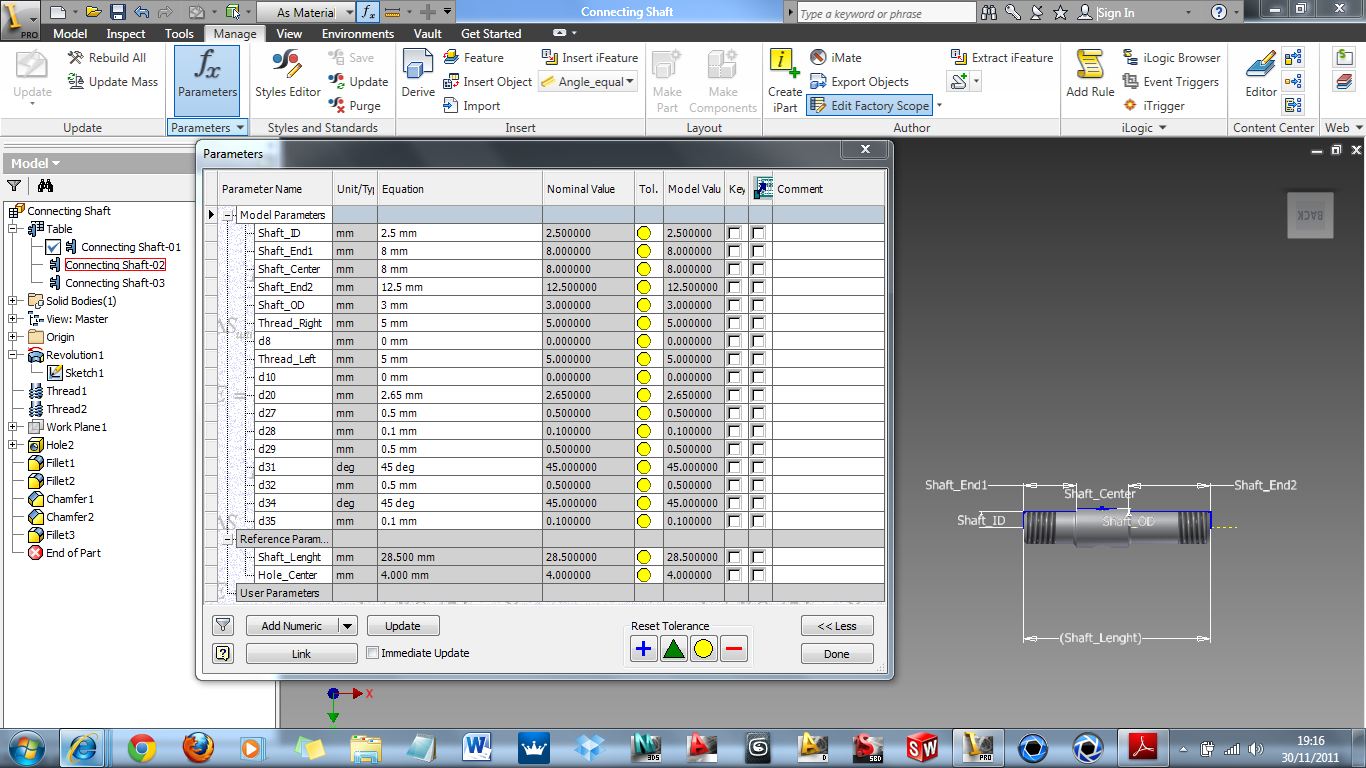Set the tolerance for Shaft_ID yellow circle

click(x=643, y=233)
